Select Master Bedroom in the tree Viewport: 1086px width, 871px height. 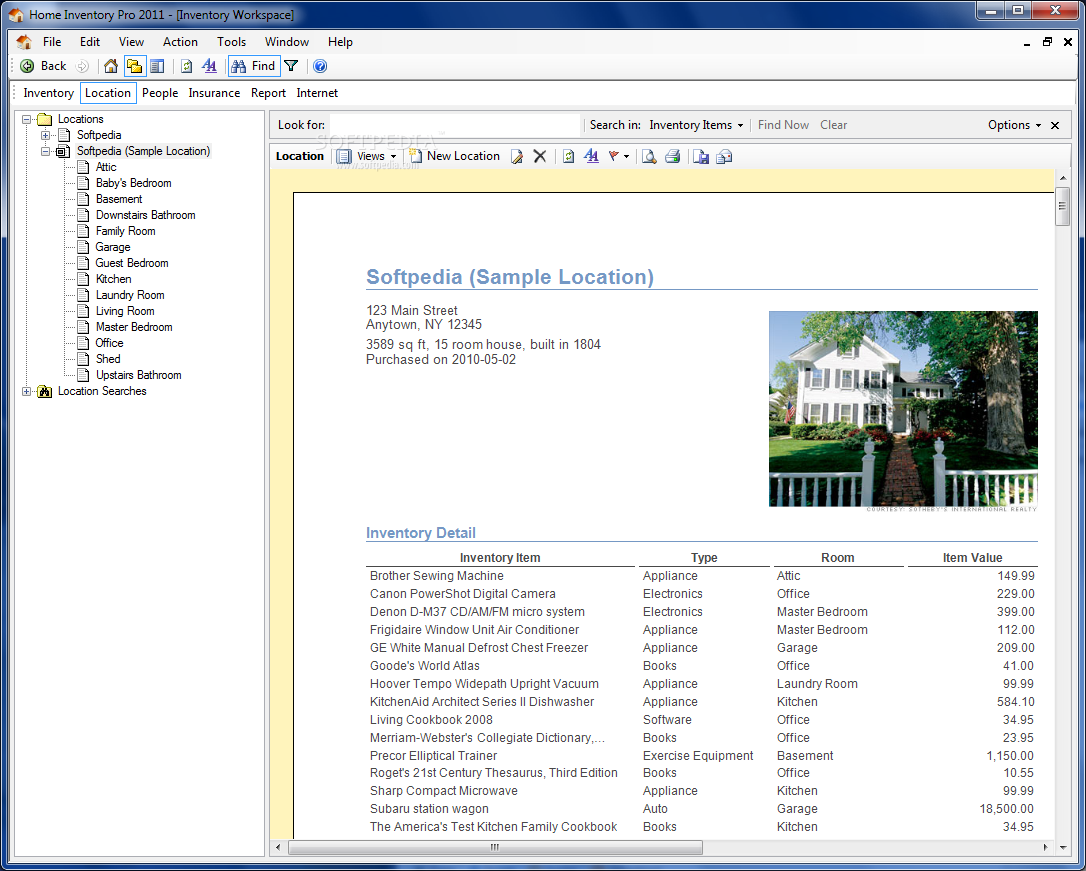point(134,327)
